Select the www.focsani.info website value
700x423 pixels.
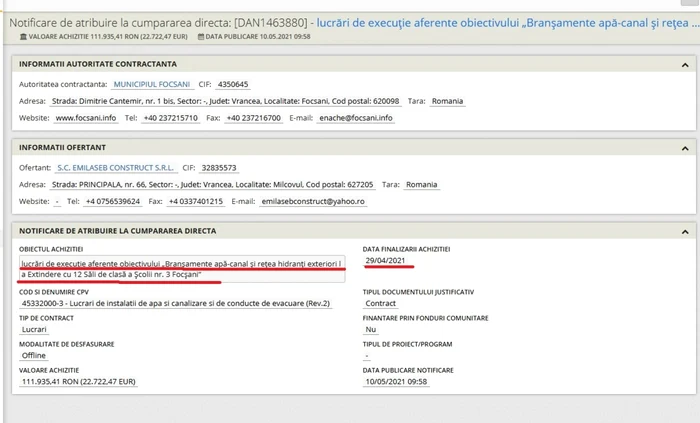click(86, 118)
